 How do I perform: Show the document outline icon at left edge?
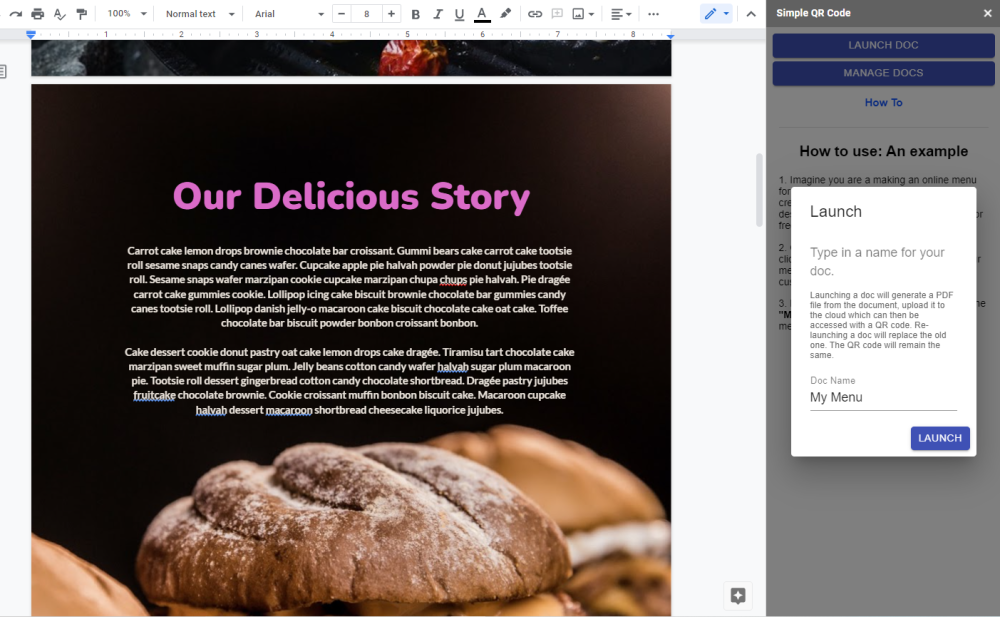(x=3, y=71)
